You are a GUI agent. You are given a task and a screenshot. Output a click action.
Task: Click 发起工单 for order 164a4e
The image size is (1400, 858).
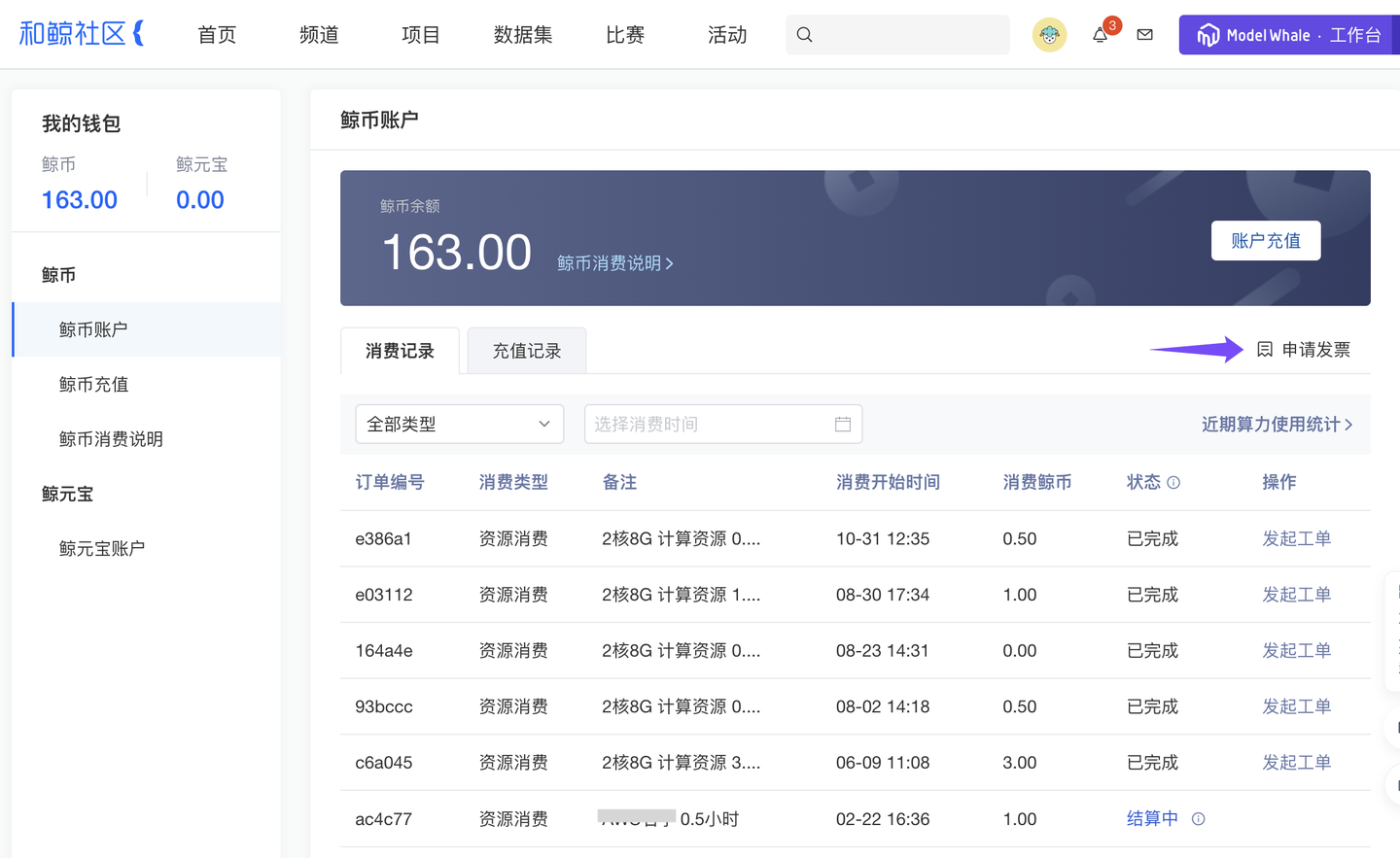pyautogui.click(x=1296, y=651)
